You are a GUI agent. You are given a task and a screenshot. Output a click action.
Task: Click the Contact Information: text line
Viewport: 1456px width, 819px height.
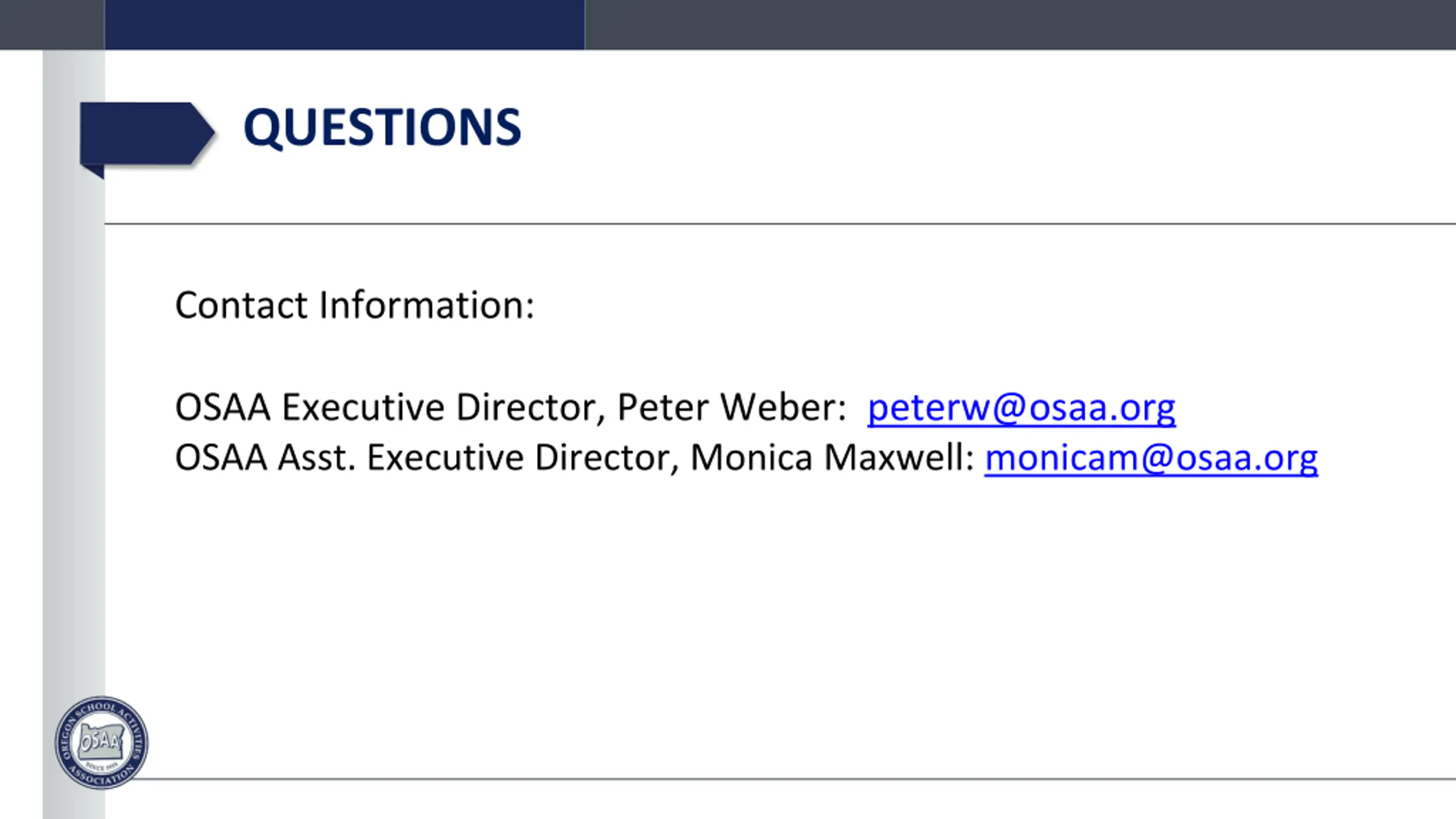pos(355,305)
